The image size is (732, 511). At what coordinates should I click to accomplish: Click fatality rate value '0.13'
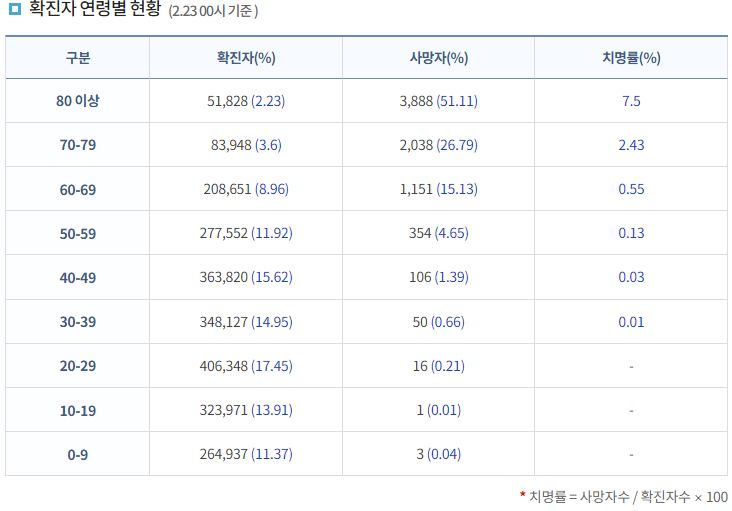tap(631, 233)
